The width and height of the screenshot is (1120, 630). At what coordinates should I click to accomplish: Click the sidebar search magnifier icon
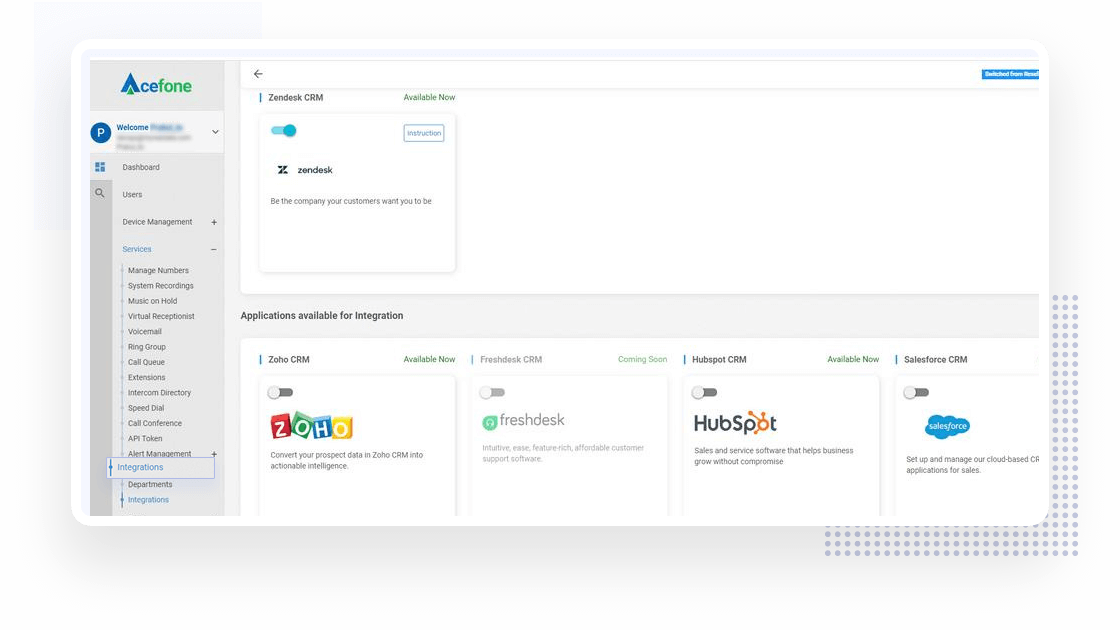[100, 193]
